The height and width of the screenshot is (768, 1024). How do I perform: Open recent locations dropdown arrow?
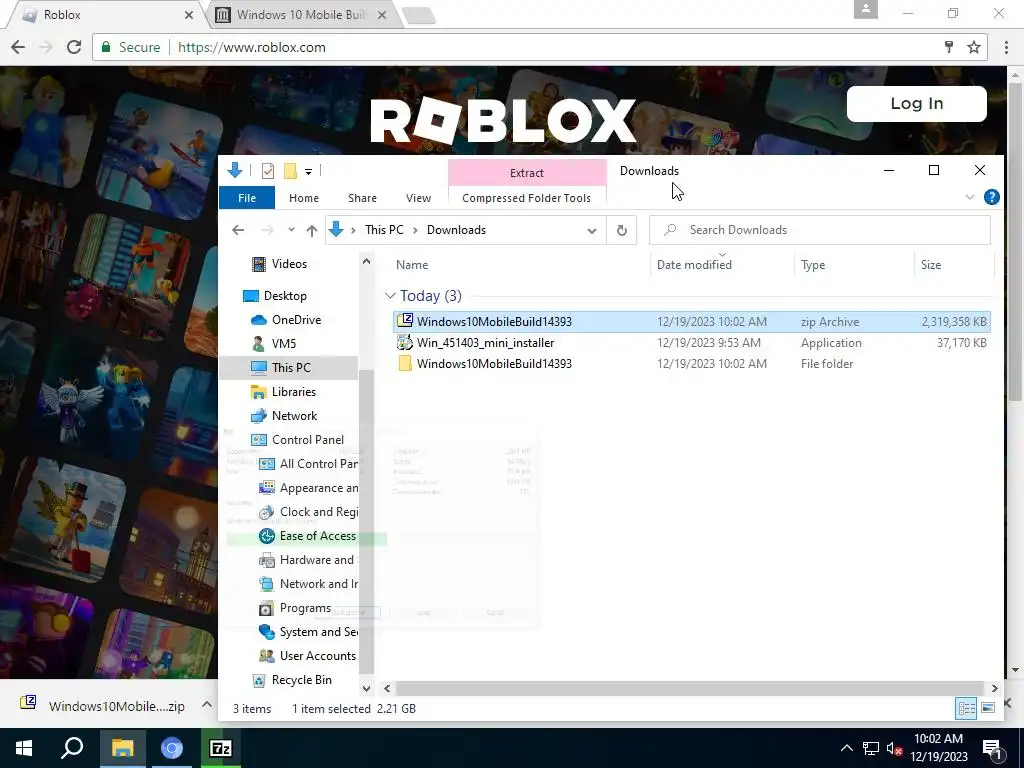[x=291, y=230]
